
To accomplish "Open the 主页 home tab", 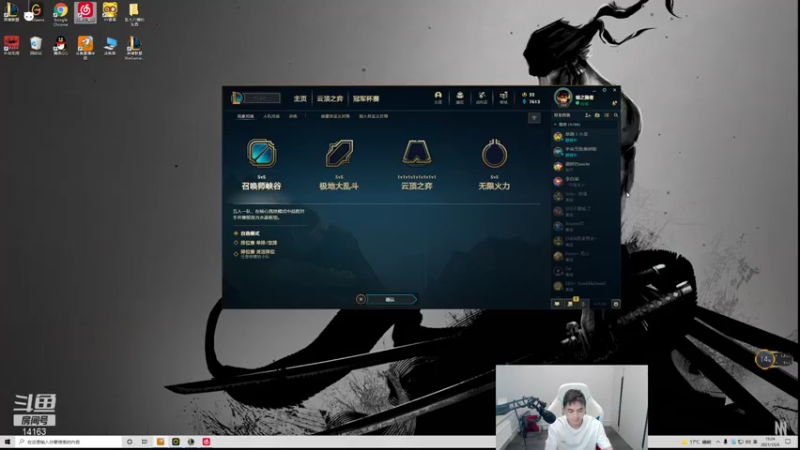I will click(300, 98).
